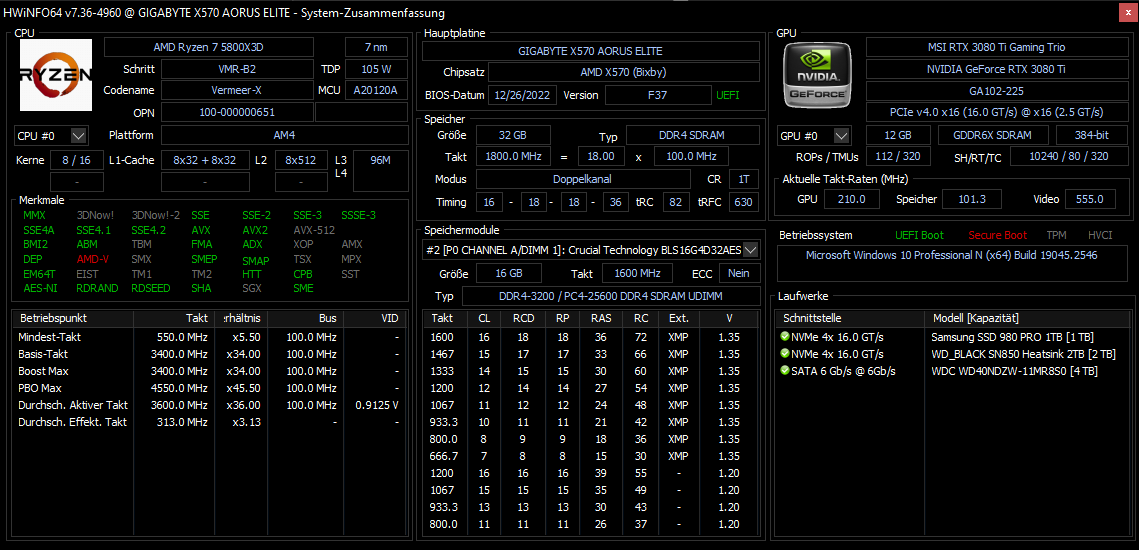The height and width of the screenshot is (550, 1139).
Task: Click the NVIDIA GeForce logo
Action: (x=819, y=75)
